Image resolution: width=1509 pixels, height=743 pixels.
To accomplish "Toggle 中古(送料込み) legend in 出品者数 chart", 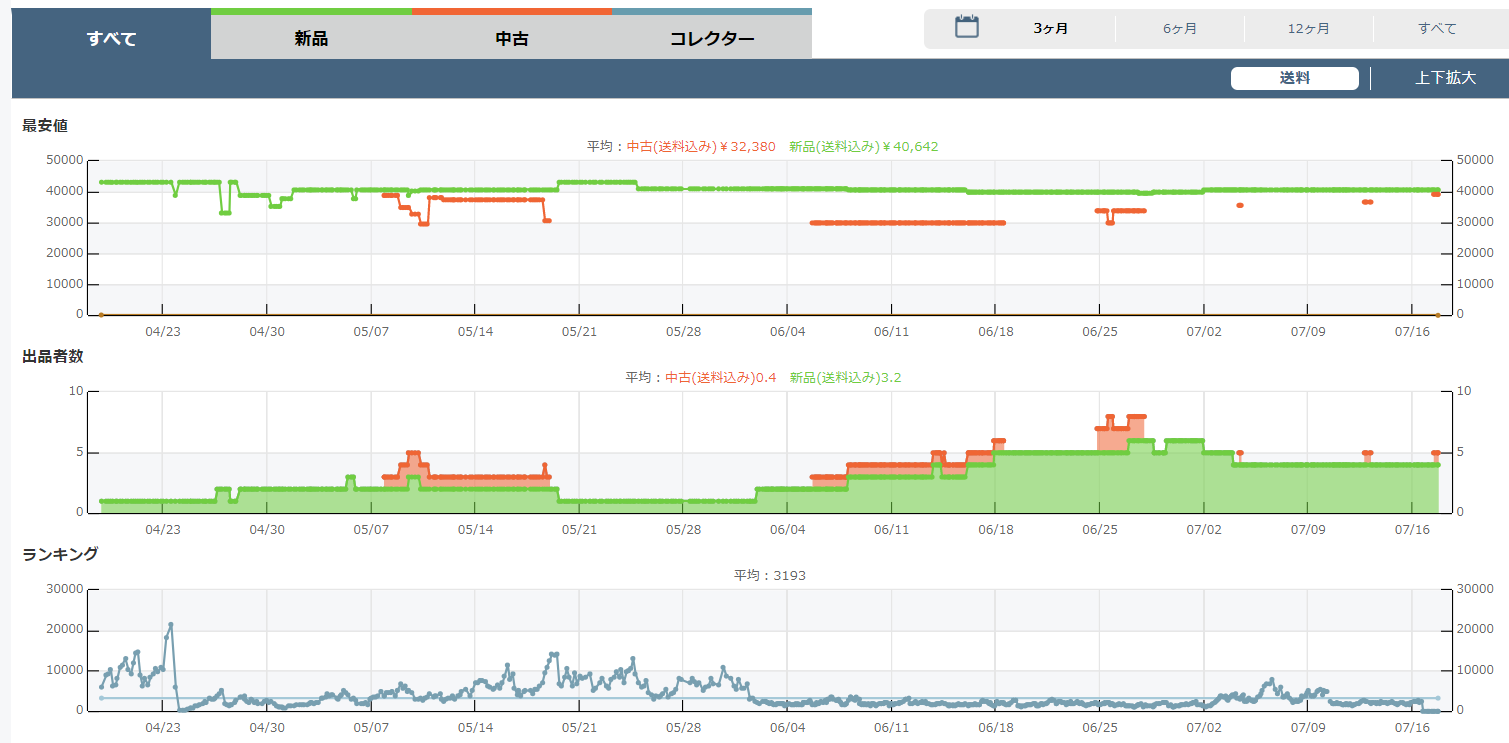I will 720,377.
